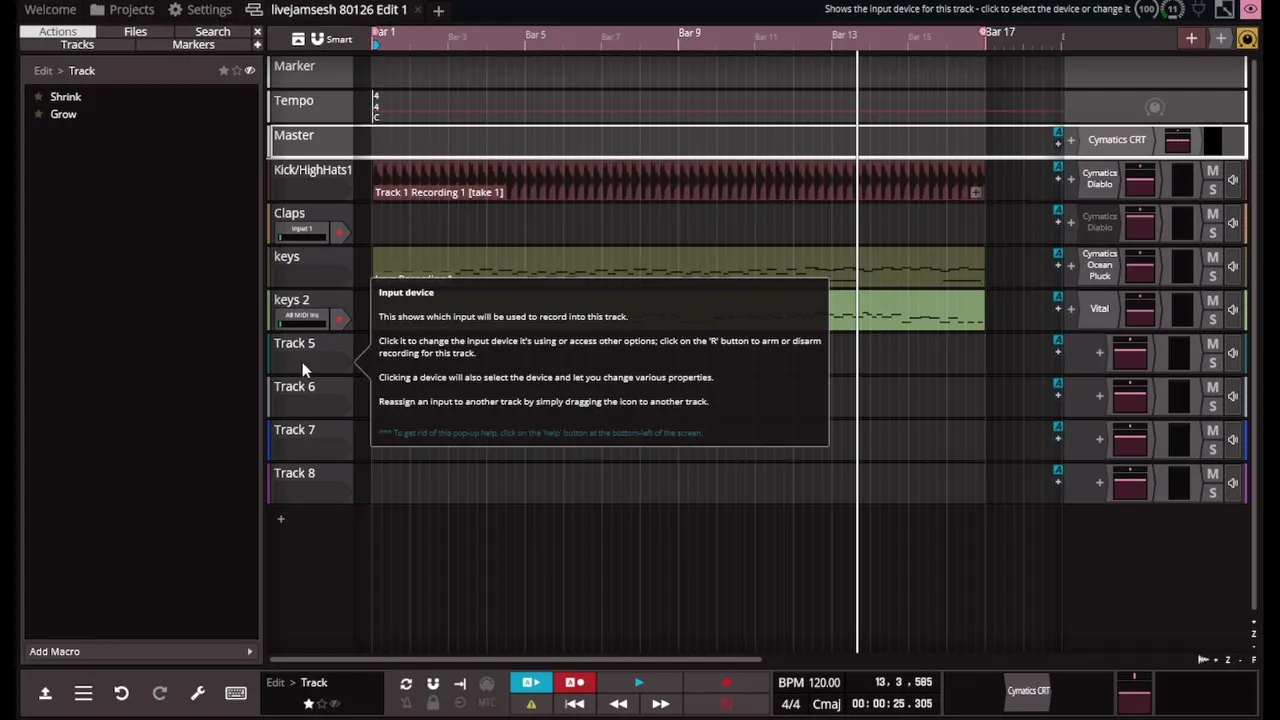Open the on-screen keyboard icon
The height and width of the screenshot is (720, 1280).
point(236,693)
